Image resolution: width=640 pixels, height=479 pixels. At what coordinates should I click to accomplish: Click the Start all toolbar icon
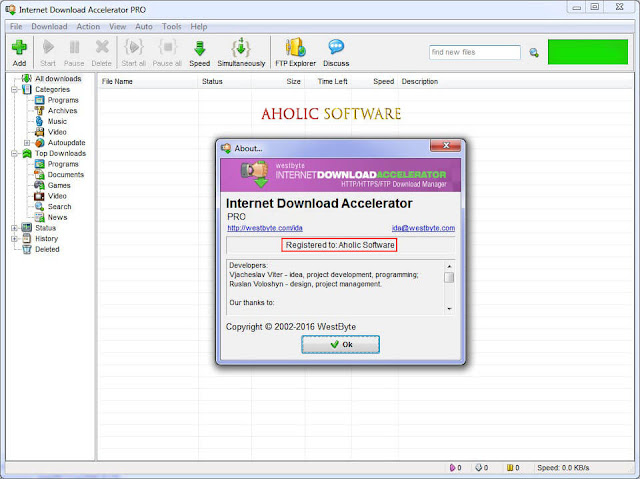(134, 52)
